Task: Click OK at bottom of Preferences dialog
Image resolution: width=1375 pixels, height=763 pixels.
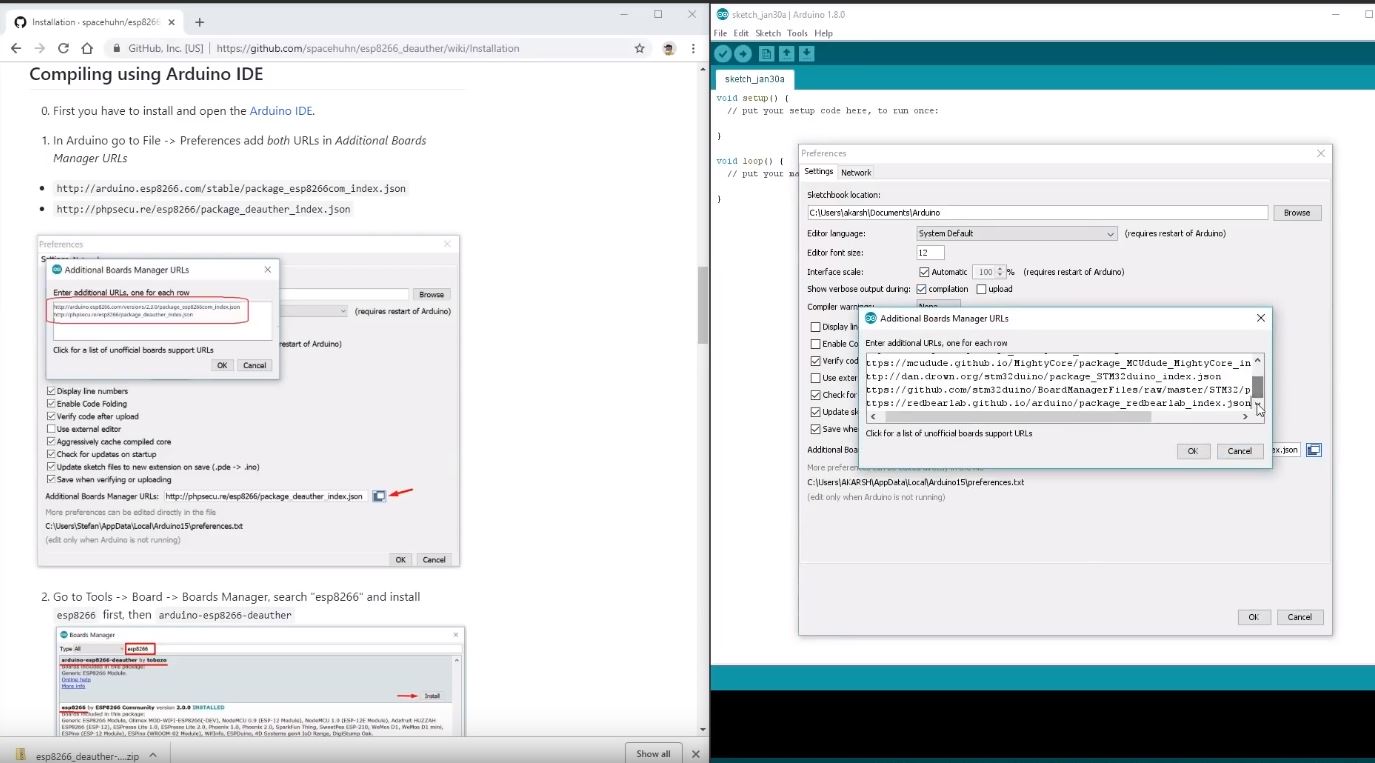Action: (1253, 617)
